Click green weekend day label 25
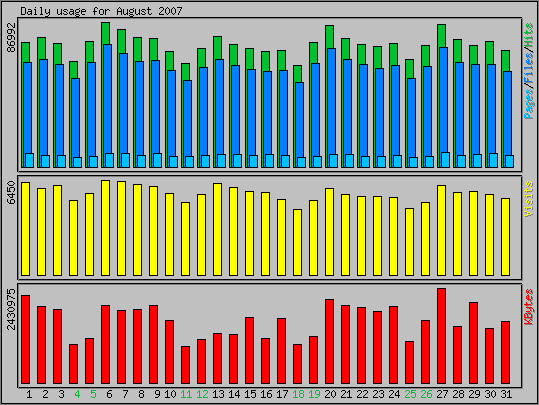Viewport: 539px width, 405px height. 410,394
